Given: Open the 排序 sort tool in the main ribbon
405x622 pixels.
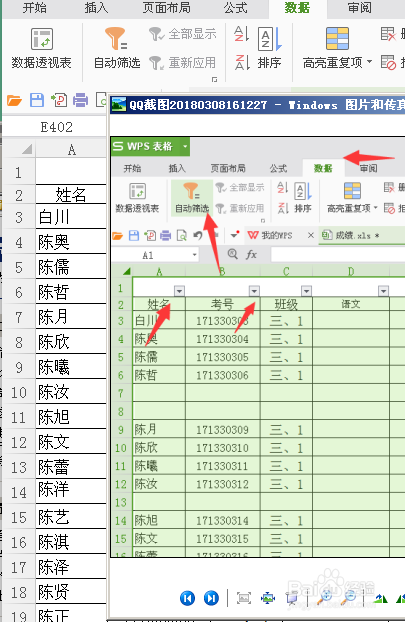Looking at the screenshot, I should click(270, 48).
